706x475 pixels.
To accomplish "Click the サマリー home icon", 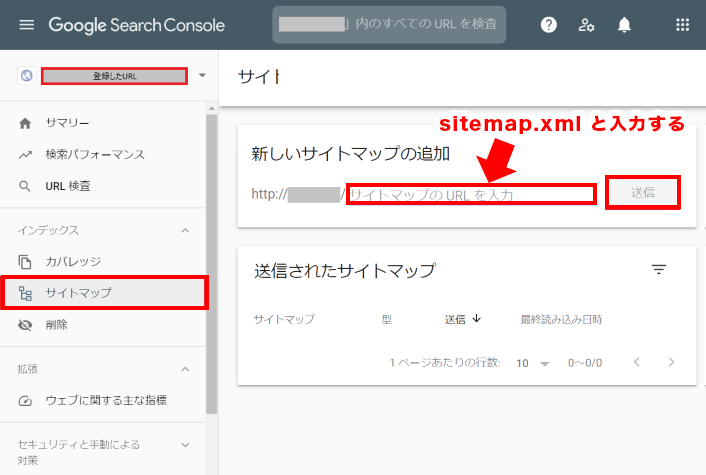I will click(x=25, y=123).
